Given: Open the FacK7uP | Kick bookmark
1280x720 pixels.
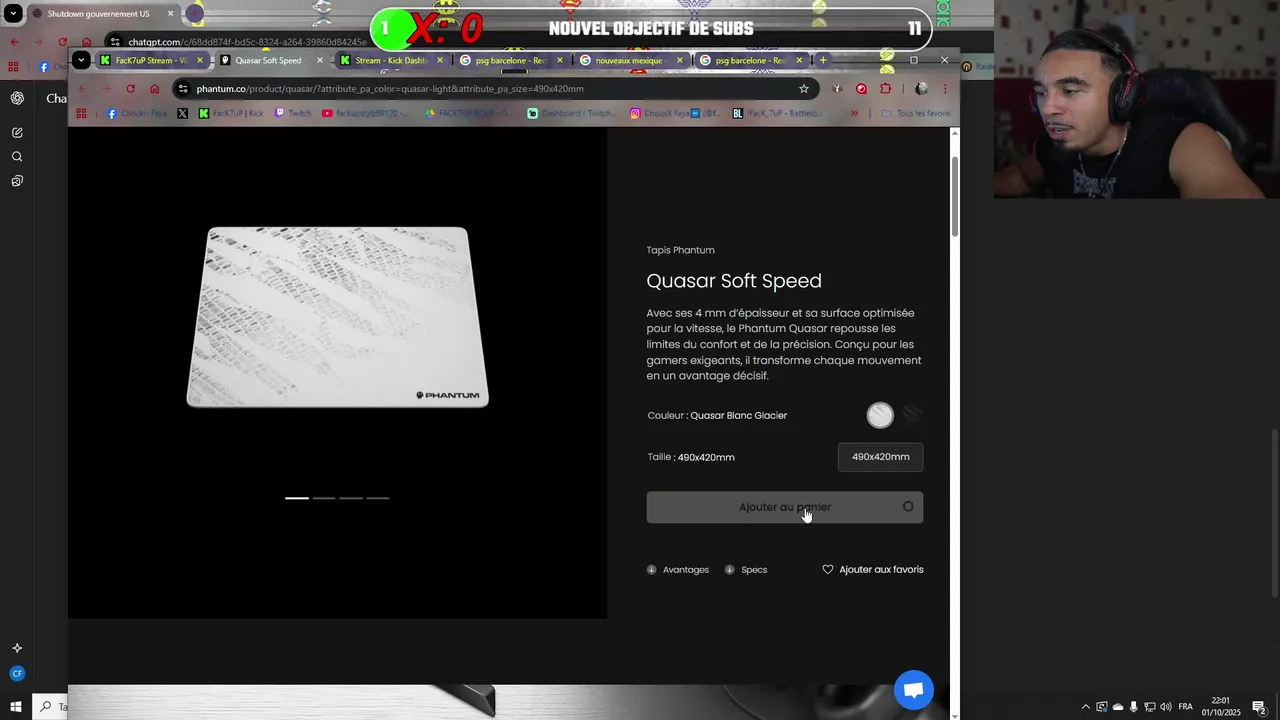Looking at the screenshot, I should pyautogui.click(x=231, y=113).
